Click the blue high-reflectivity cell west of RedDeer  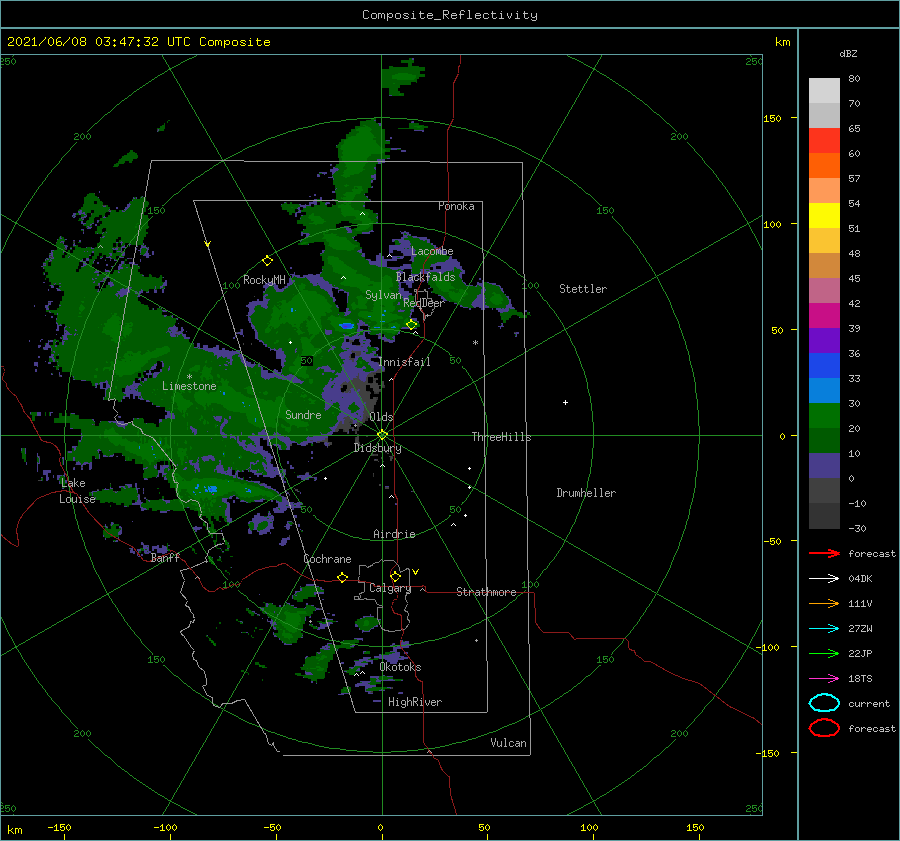click(346, 325)
